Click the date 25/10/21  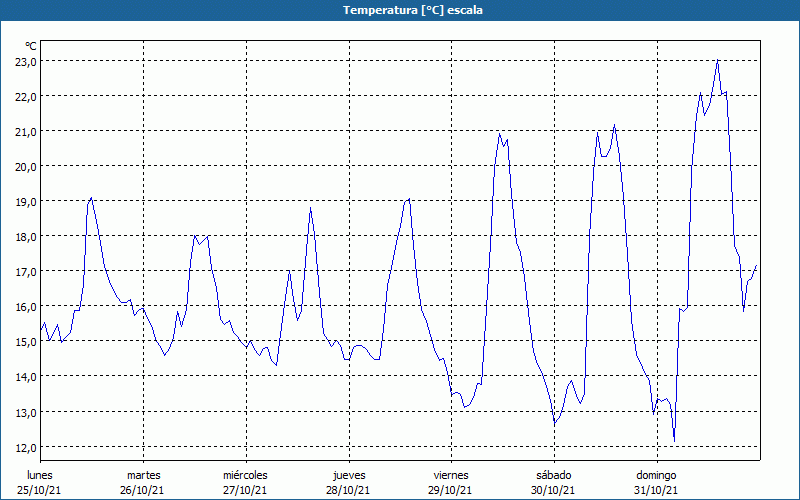[x=39, y=490]
